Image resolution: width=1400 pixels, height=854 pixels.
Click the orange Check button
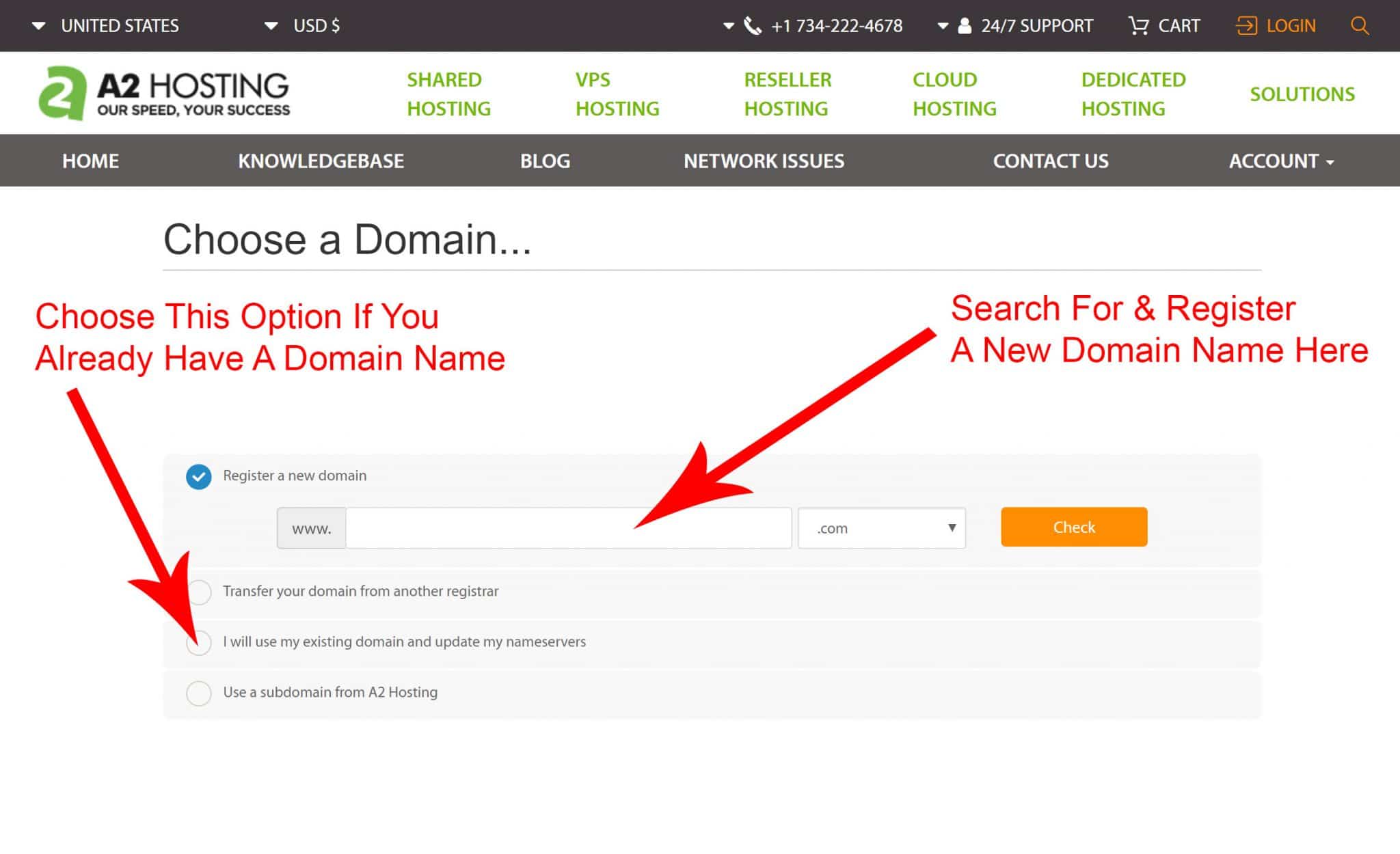coord(1074,527)
